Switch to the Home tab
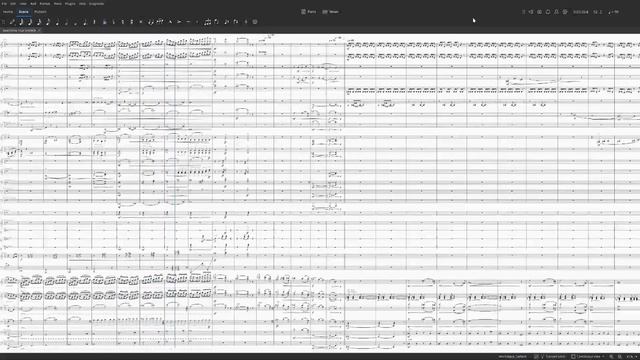The width and height of the screenshot is (640, 360). pyautogui.click(x=8, y=12)
